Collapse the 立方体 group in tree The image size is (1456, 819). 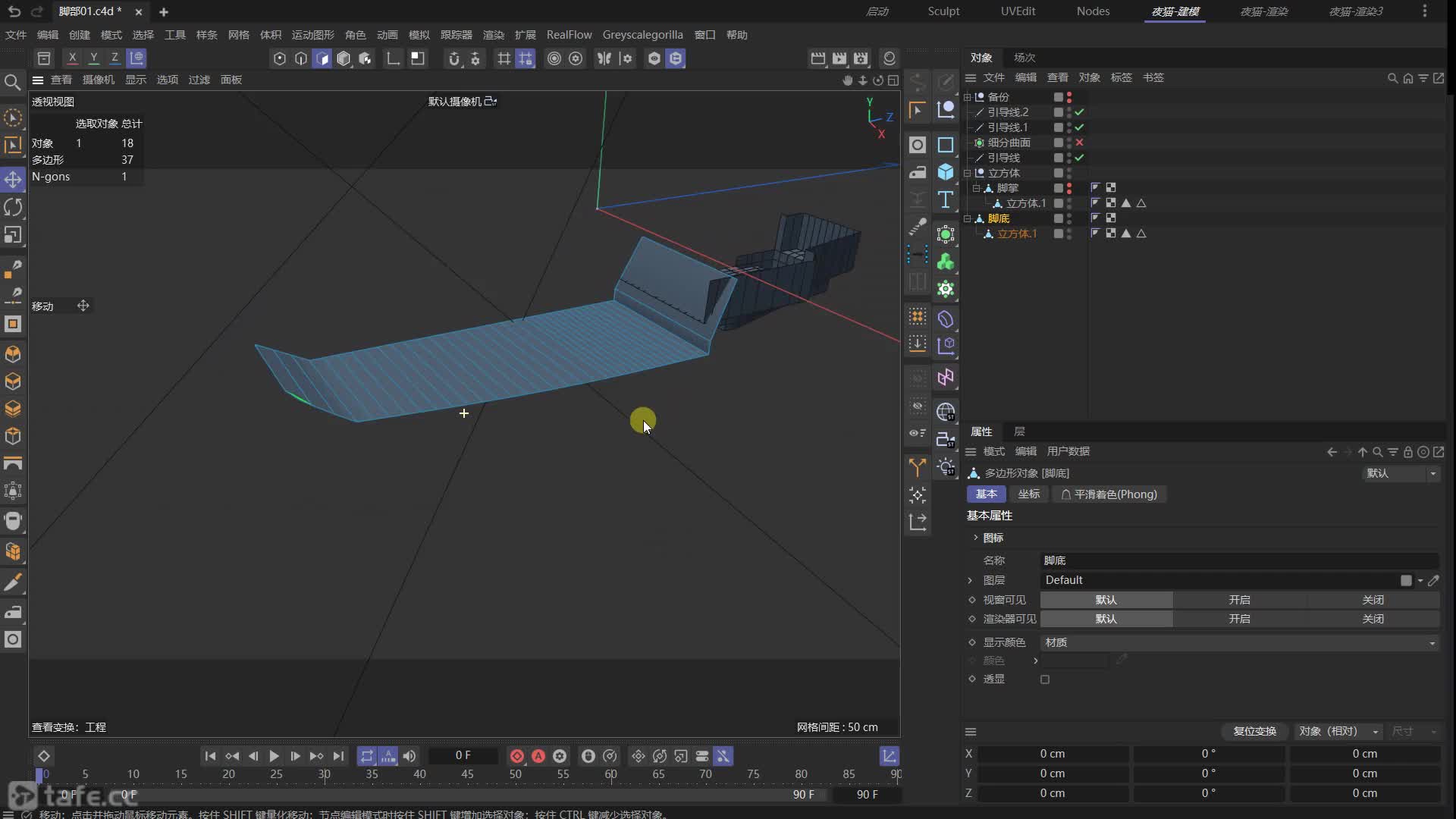968,173
